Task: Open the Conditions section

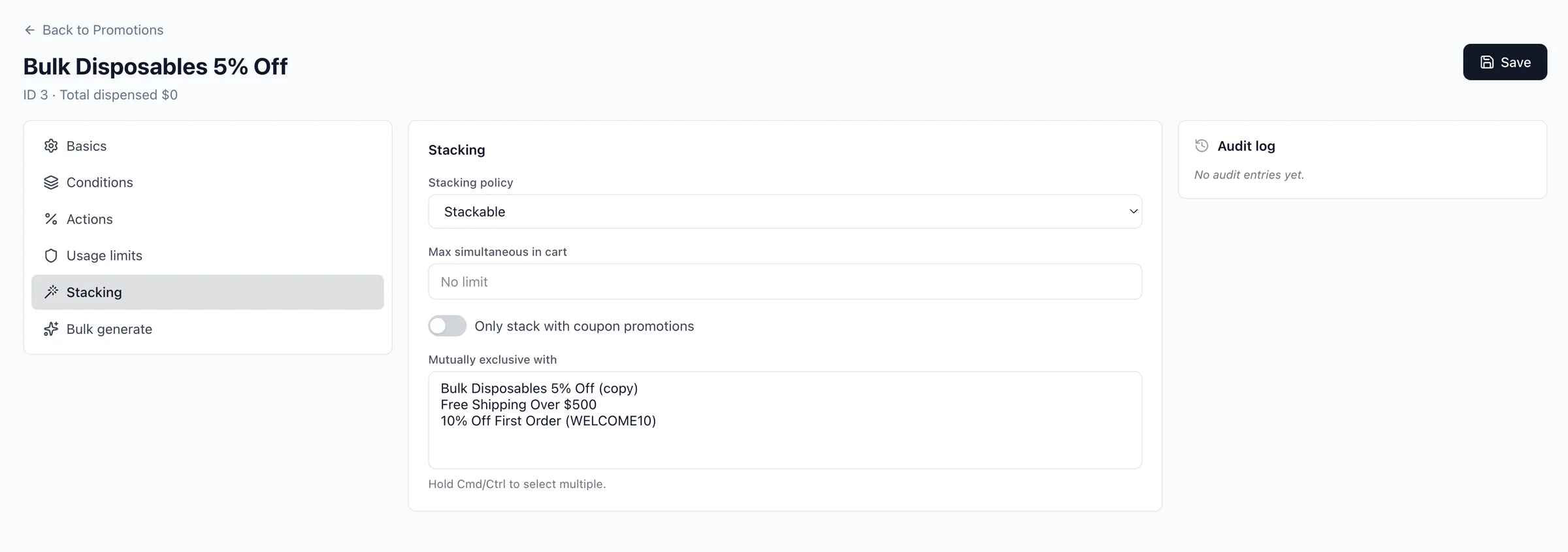Action: 99,182
